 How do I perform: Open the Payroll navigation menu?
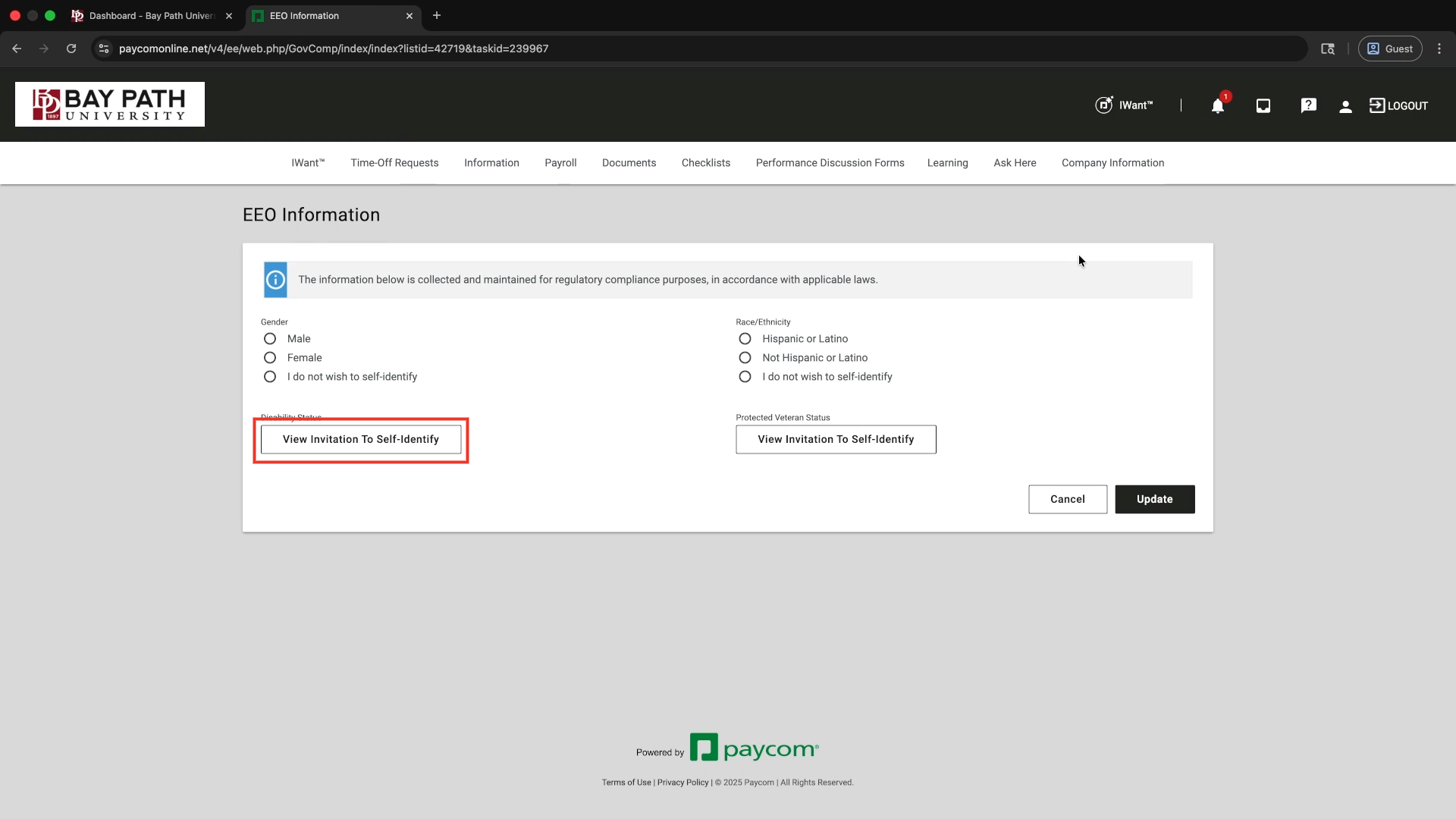click(x=560, y=163)
